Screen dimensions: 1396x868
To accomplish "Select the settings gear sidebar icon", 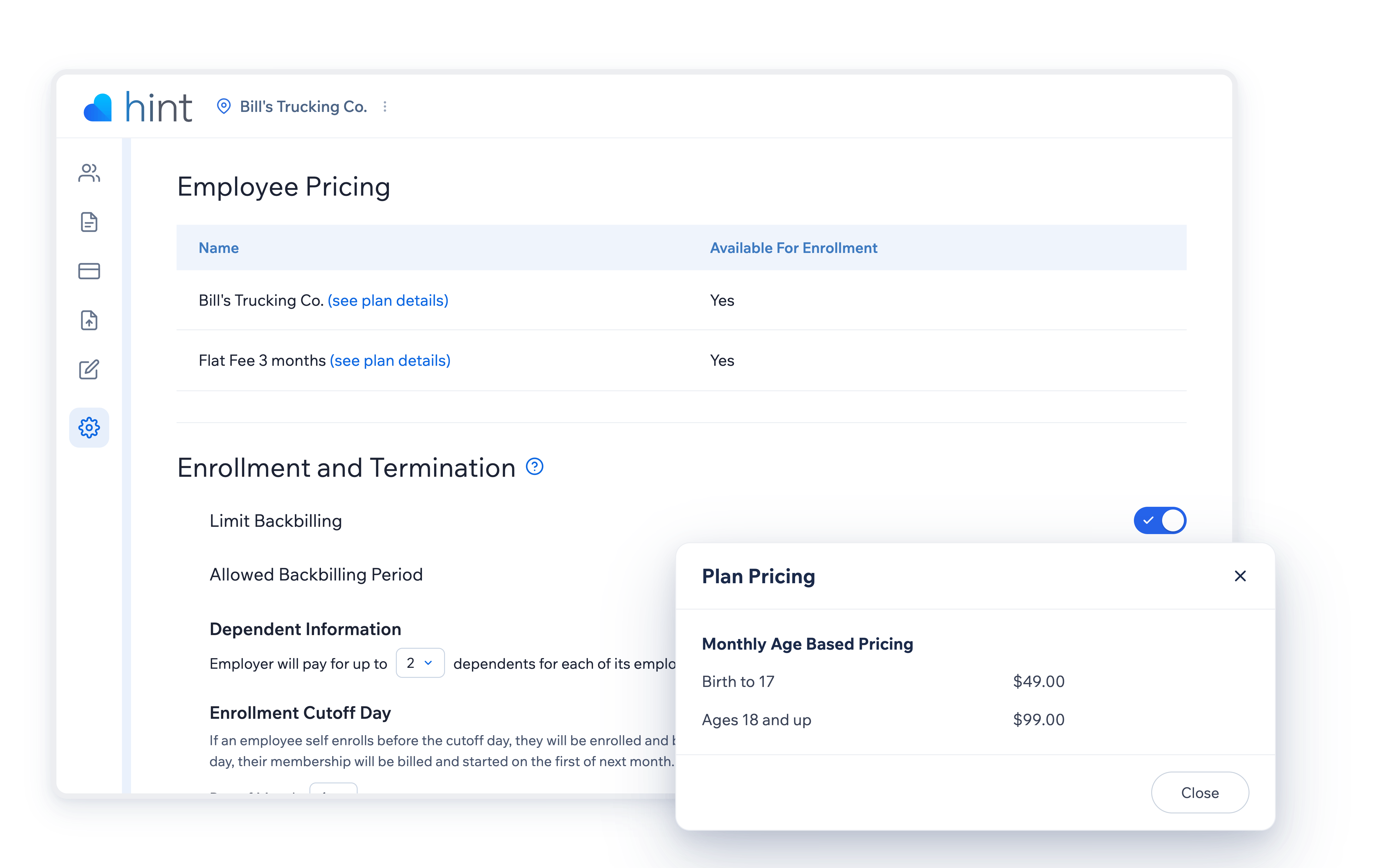I will (89, 428).
